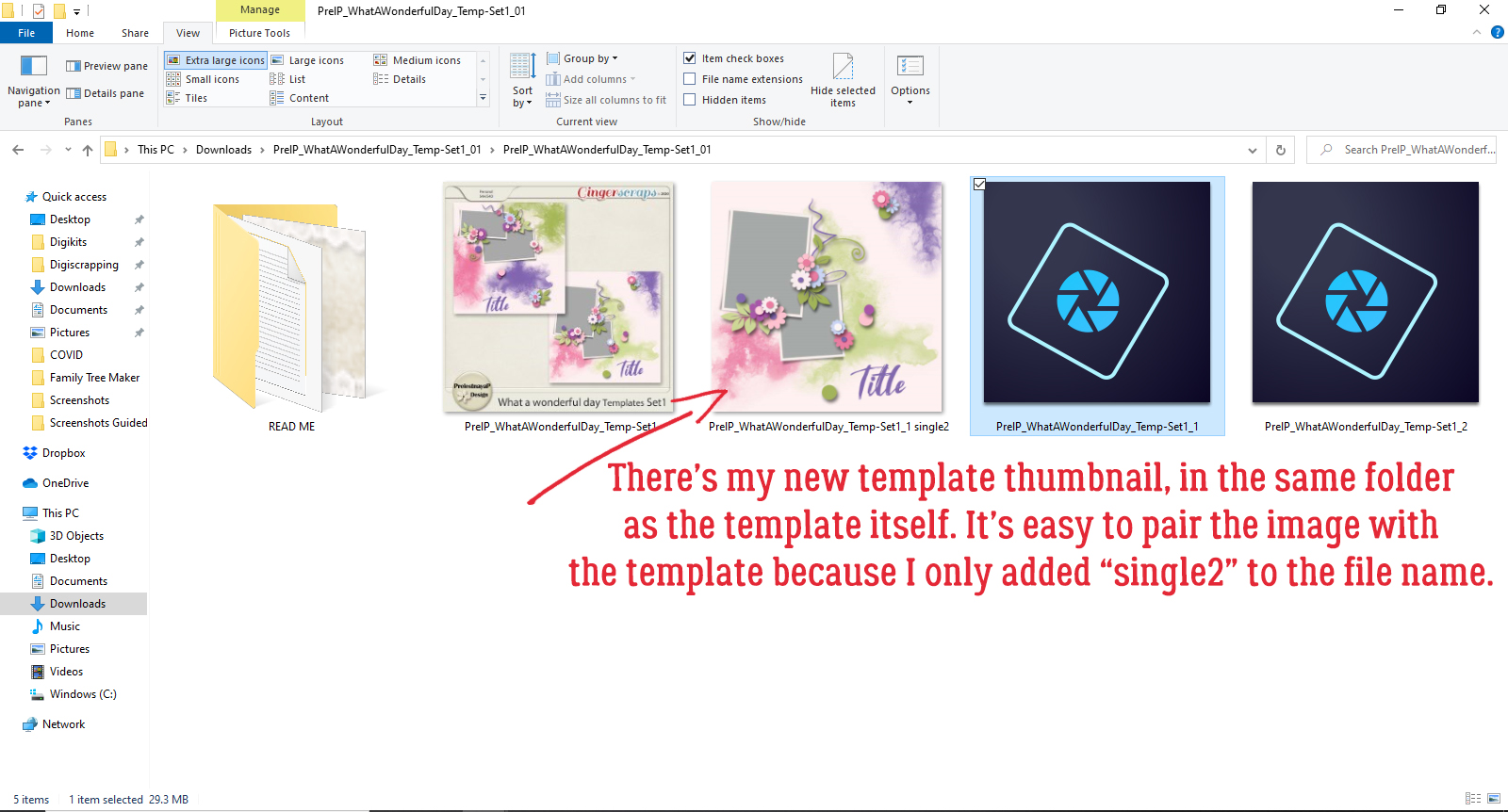Go up one folder level
Image resolution: width=1508 pixels, height=812 pixels.
click(x=88, y=150)
